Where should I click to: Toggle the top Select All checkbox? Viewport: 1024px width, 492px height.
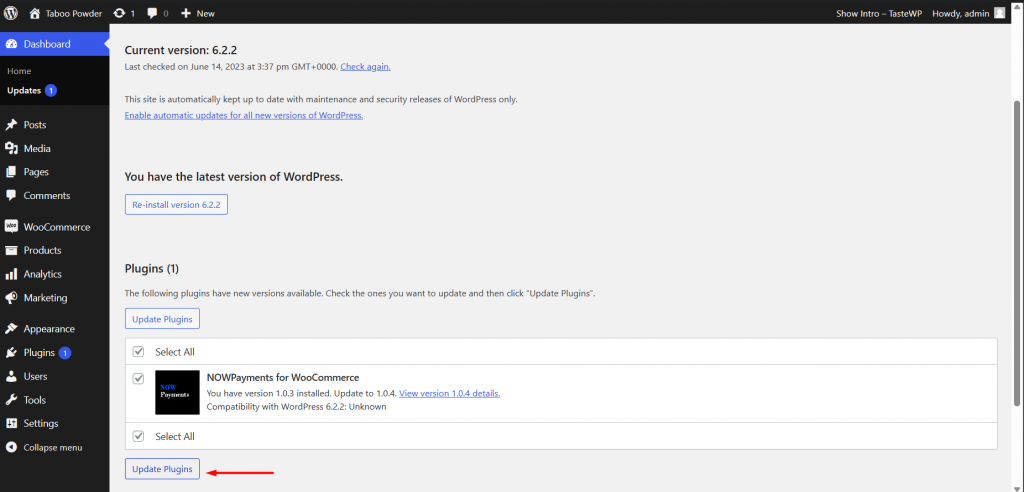tap(138, 352)
